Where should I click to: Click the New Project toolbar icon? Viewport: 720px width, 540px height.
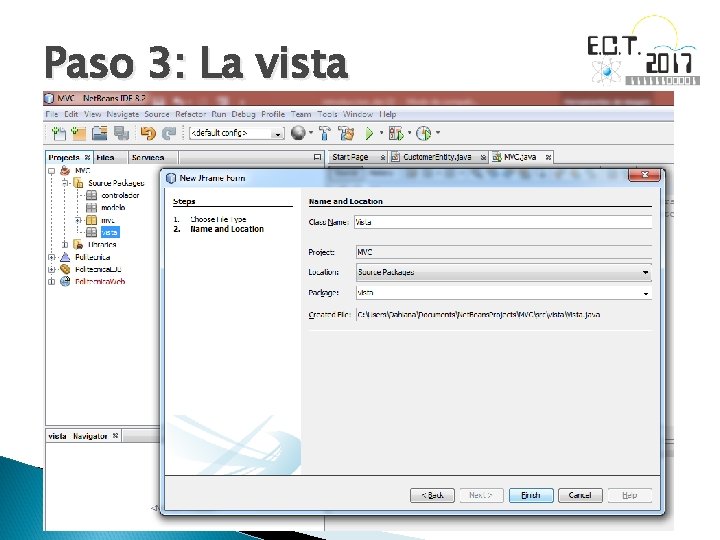tap(79, 133)
